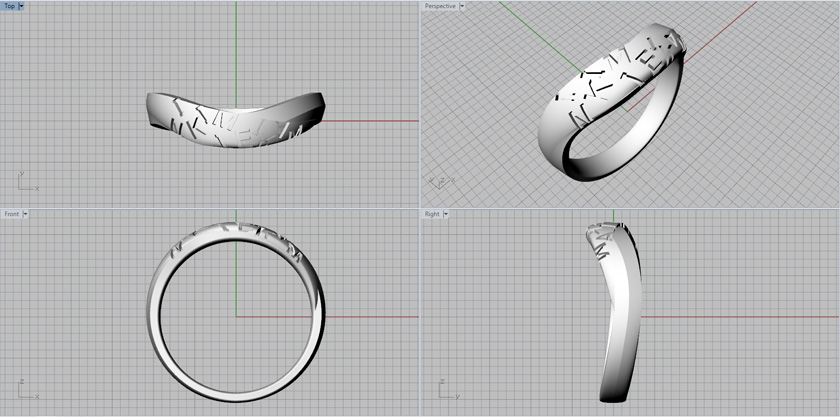
Task: Click the axis icon in Front viewport
Action: click(25, 389)
